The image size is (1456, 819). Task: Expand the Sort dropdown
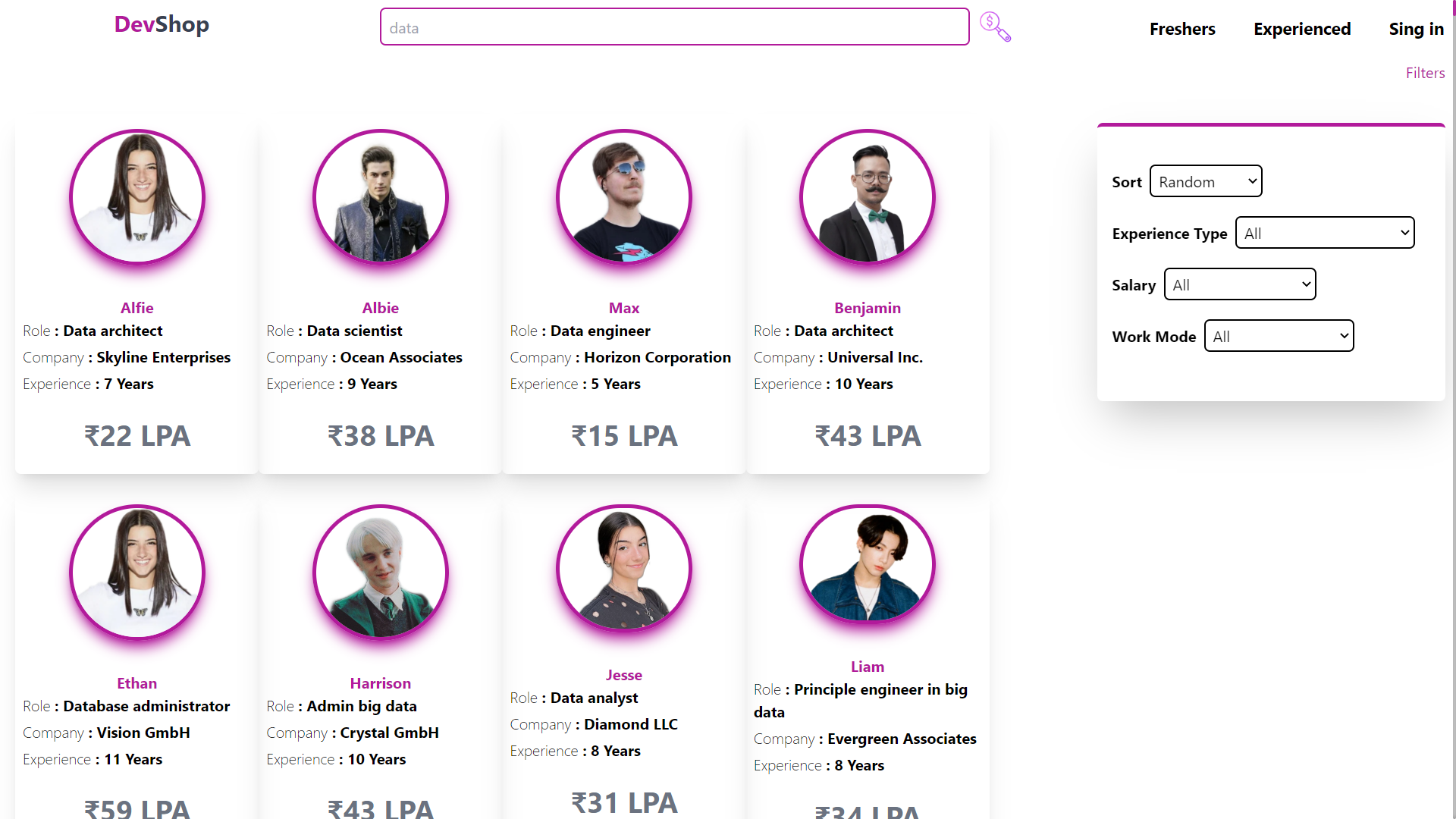point(1206,181)
